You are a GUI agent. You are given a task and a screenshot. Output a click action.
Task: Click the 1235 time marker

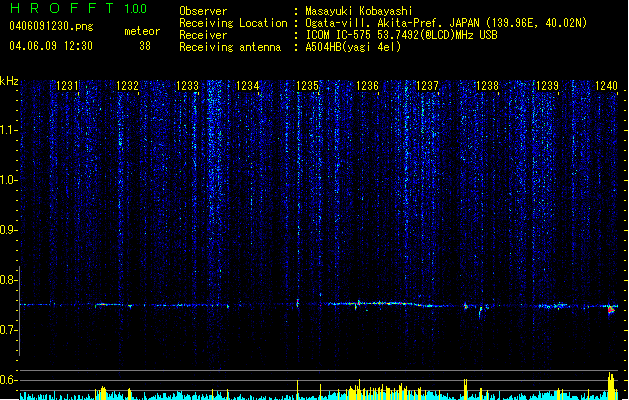point(307,86)
